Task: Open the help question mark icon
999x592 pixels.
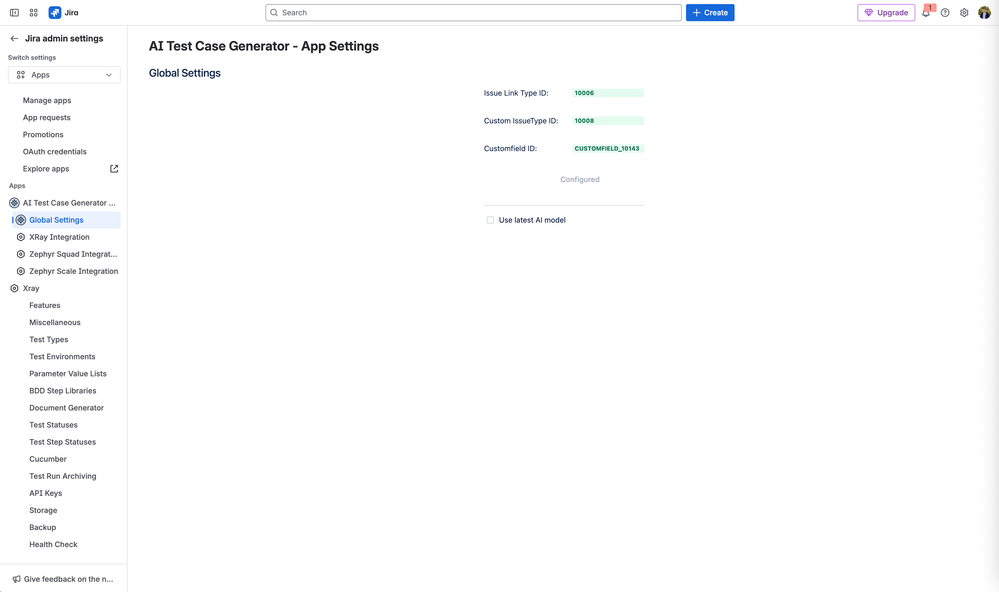Action: [x=945, y=13]
